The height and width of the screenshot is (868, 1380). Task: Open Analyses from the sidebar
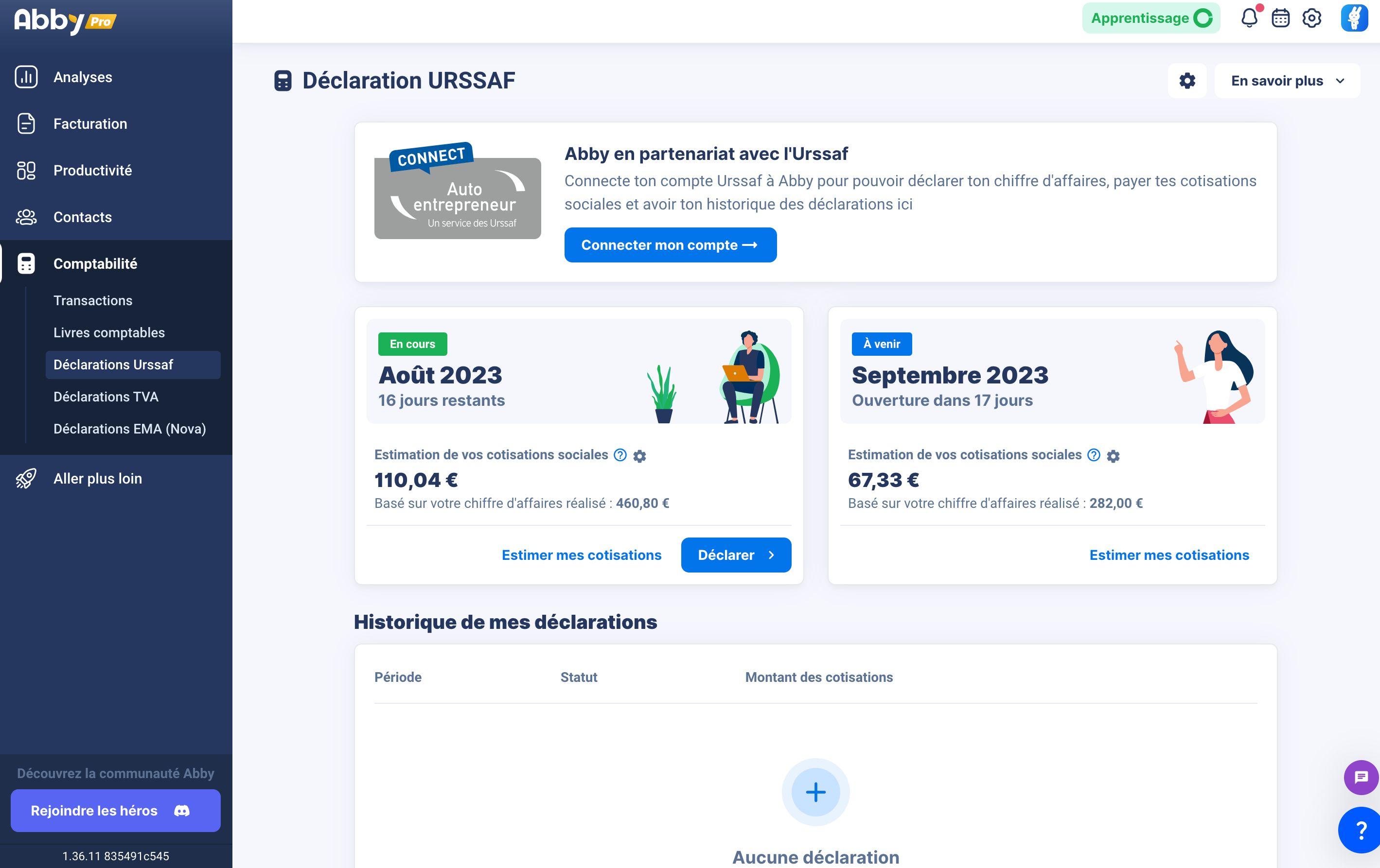pyautogui.click(x=83, y=77)
